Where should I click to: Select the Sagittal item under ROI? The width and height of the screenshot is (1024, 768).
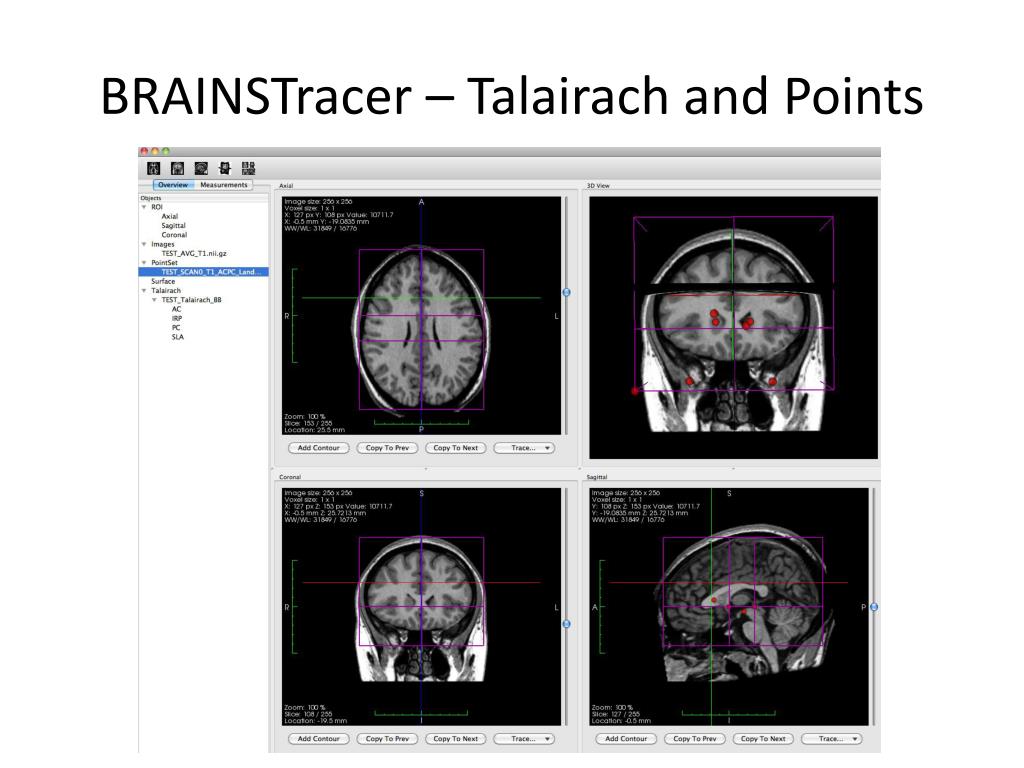tap(173, 225)
